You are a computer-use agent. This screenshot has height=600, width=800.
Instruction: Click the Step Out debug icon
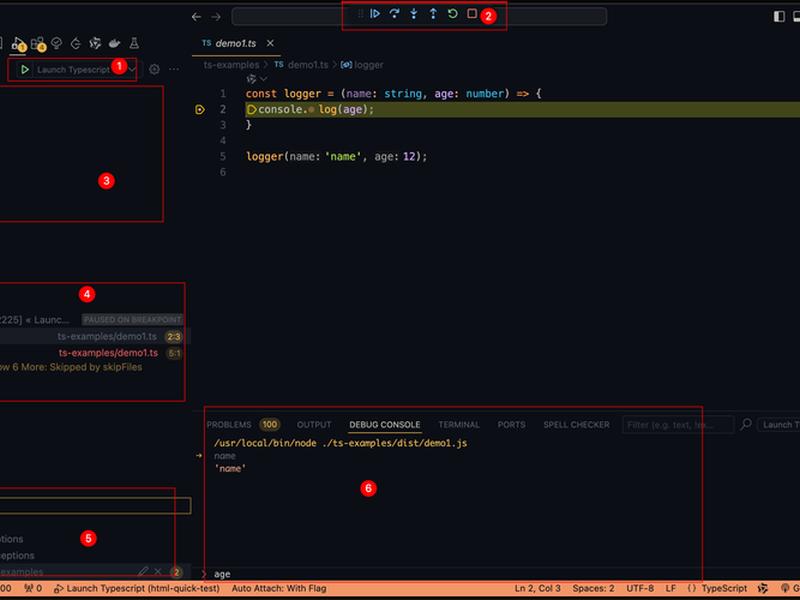(x=433, y=14)
